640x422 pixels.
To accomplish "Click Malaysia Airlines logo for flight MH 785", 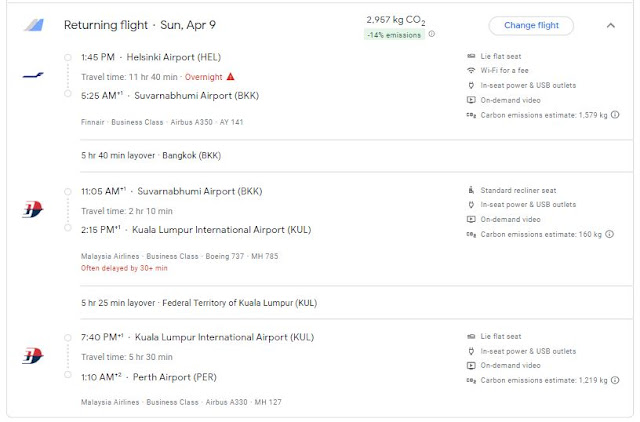I will 32,210.
